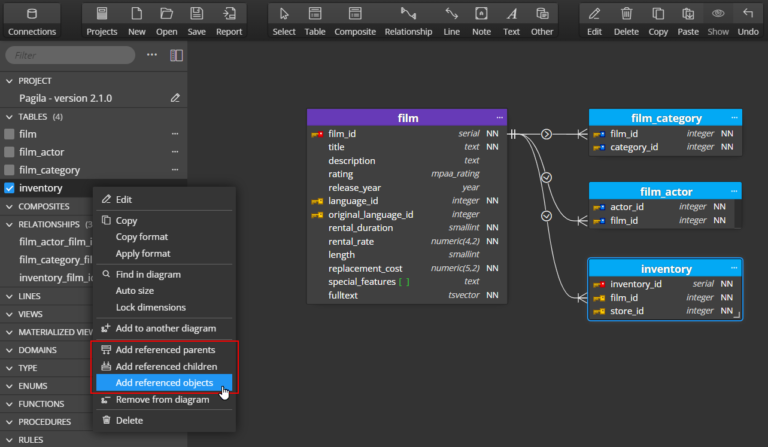This screenshot has height=447, width=768.
Task: Click the Save button in toolbar
Action: (x=197, y=14)
